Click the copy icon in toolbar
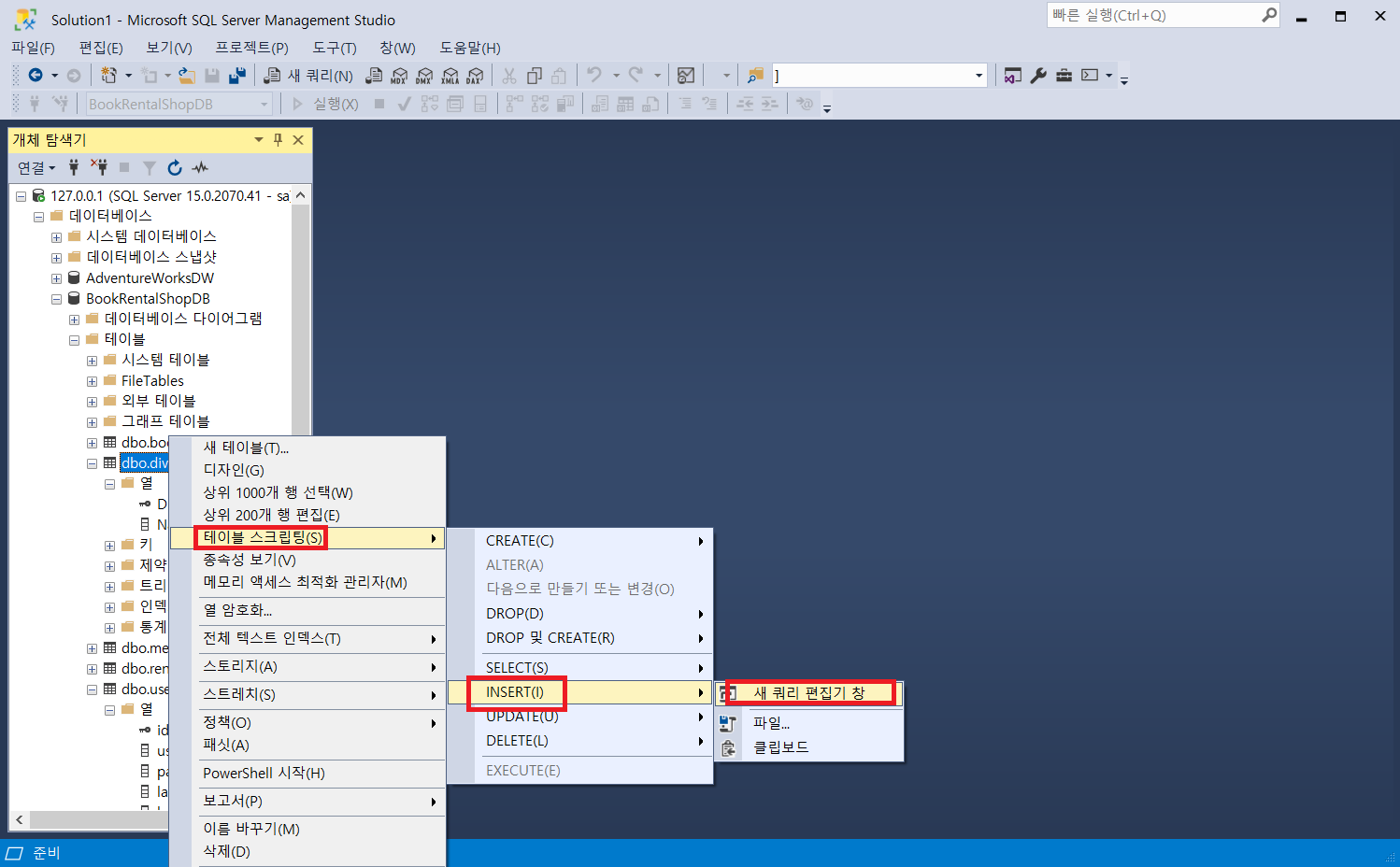Viewport: 1400px width, 867px height. (535, 75)
